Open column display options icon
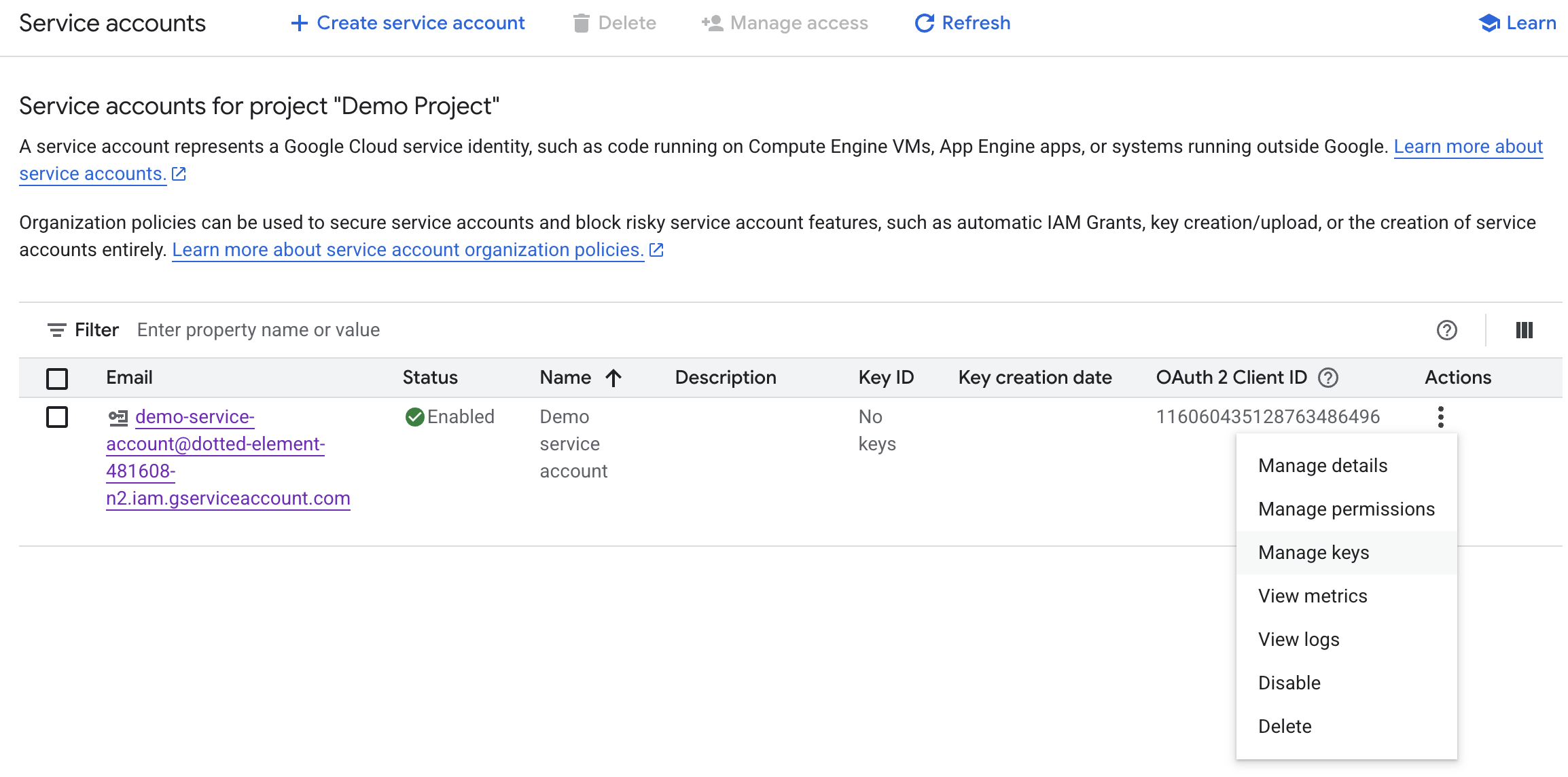Image resolution: width=1568 pixels, height=777 pixels. (x=1524, y=330)
